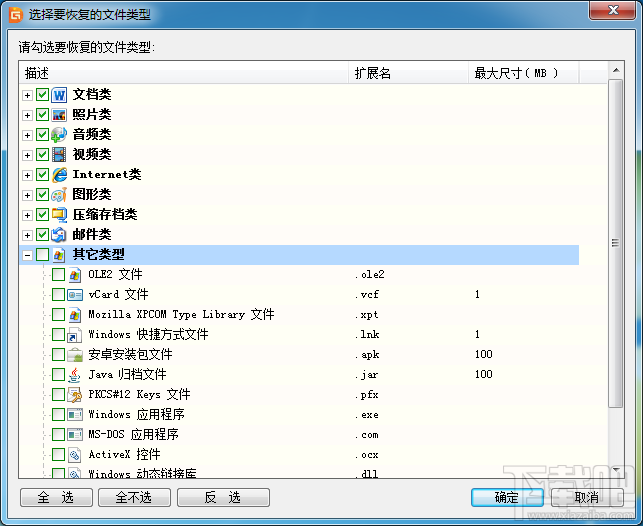643x526 pixels.
Task: Click the shortcut icon of Windows 快捷方式文件
Action: pos(74,335)
